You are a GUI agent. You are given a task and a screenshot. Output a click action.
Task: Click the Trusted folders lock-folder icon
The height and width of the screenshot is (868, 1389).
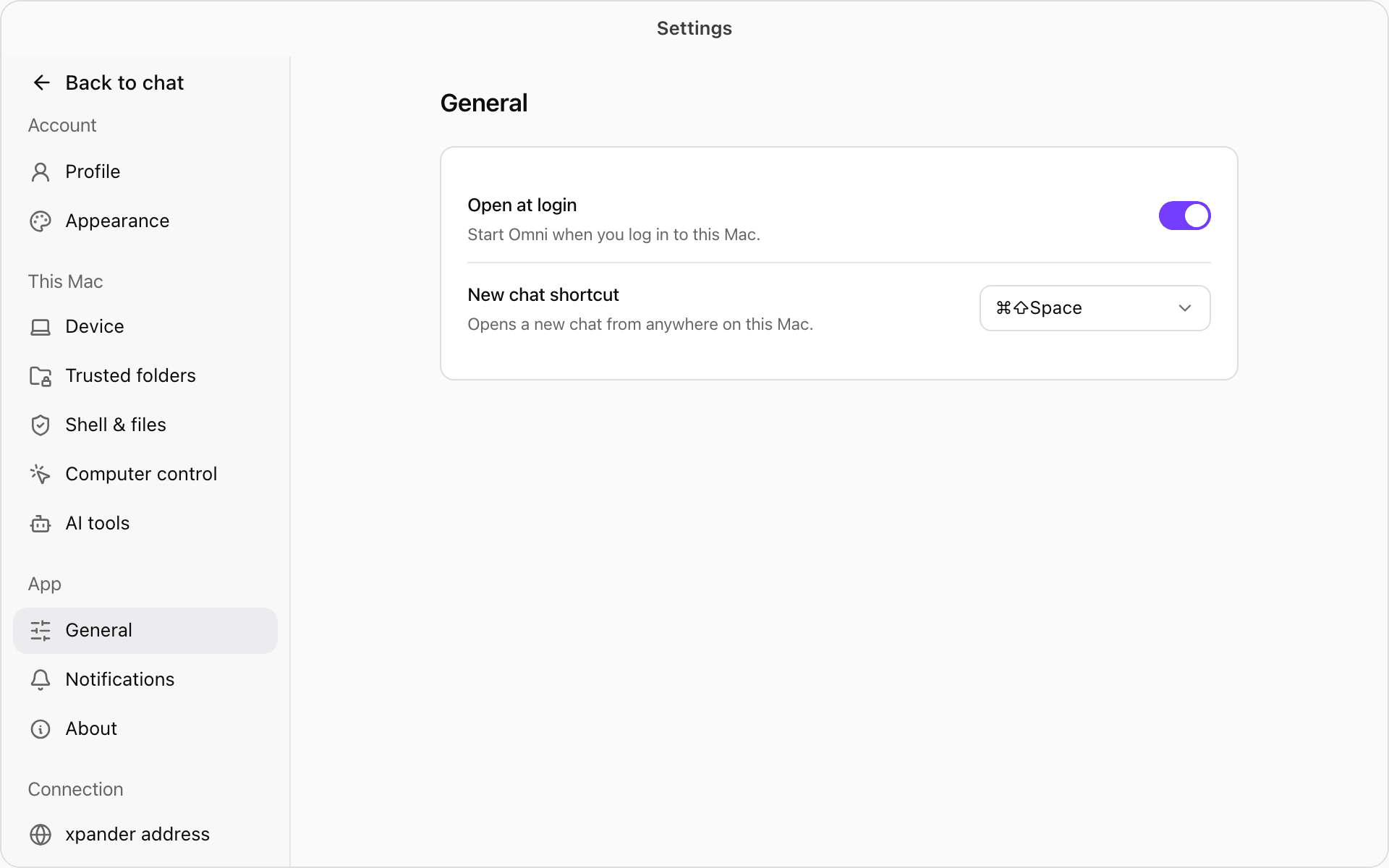click(x=41, y=376)
